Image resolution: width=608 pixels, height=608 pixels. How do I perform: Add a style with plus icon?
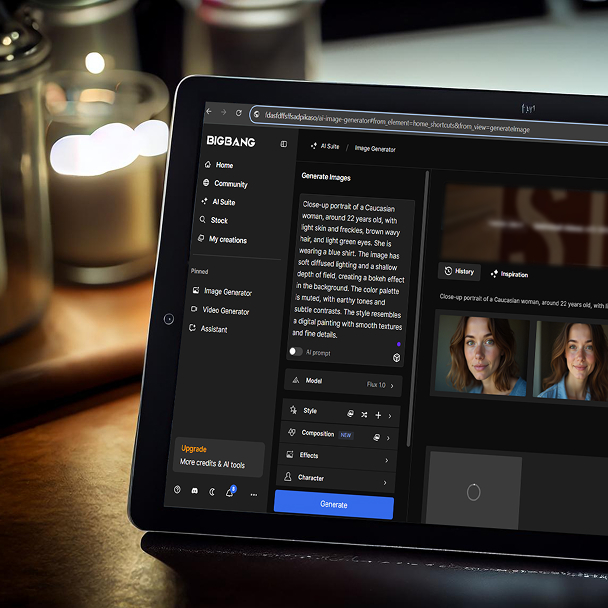(378, 415)
